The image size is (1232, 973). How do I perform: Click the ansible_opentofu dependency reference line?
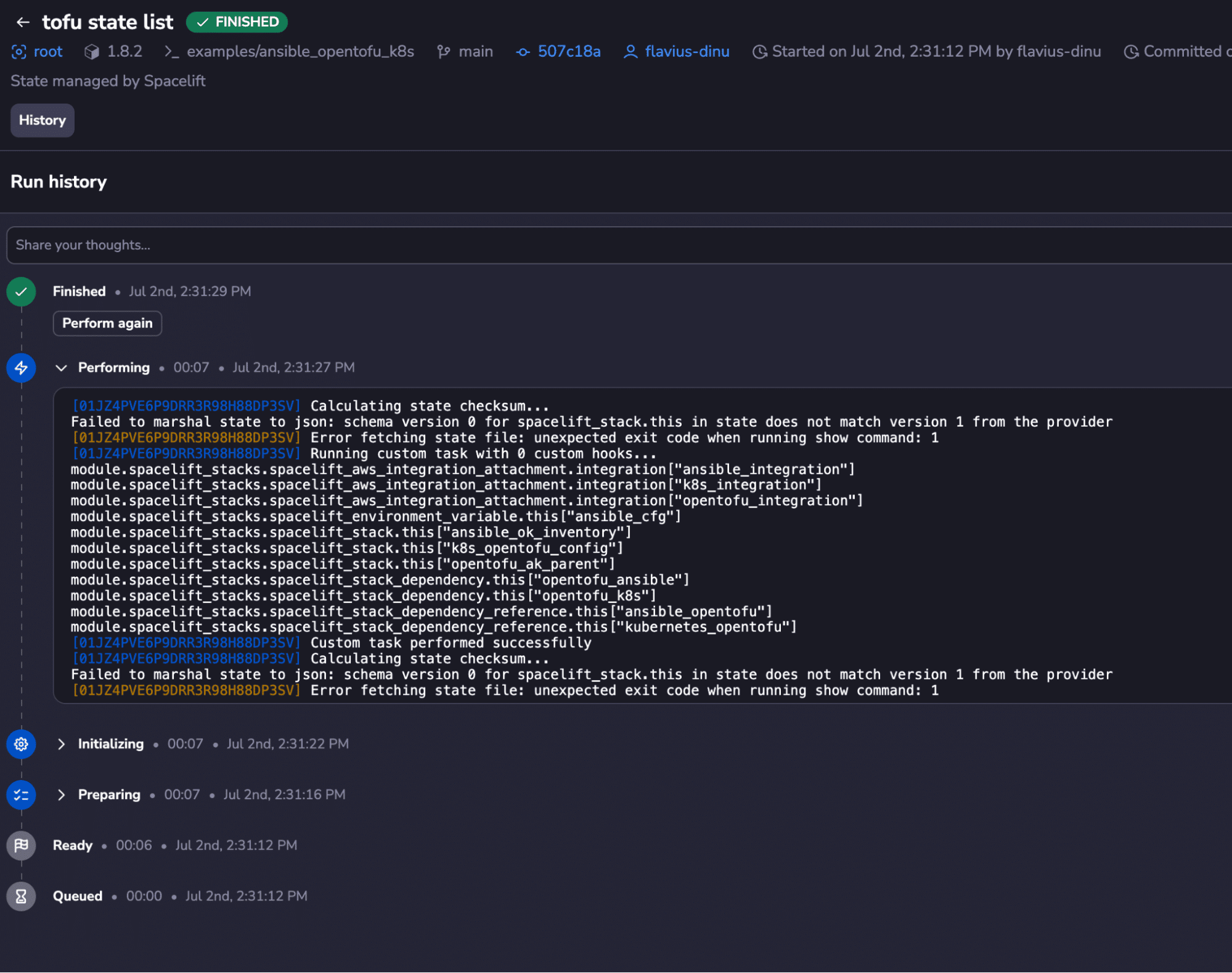(x=422, y=612)
